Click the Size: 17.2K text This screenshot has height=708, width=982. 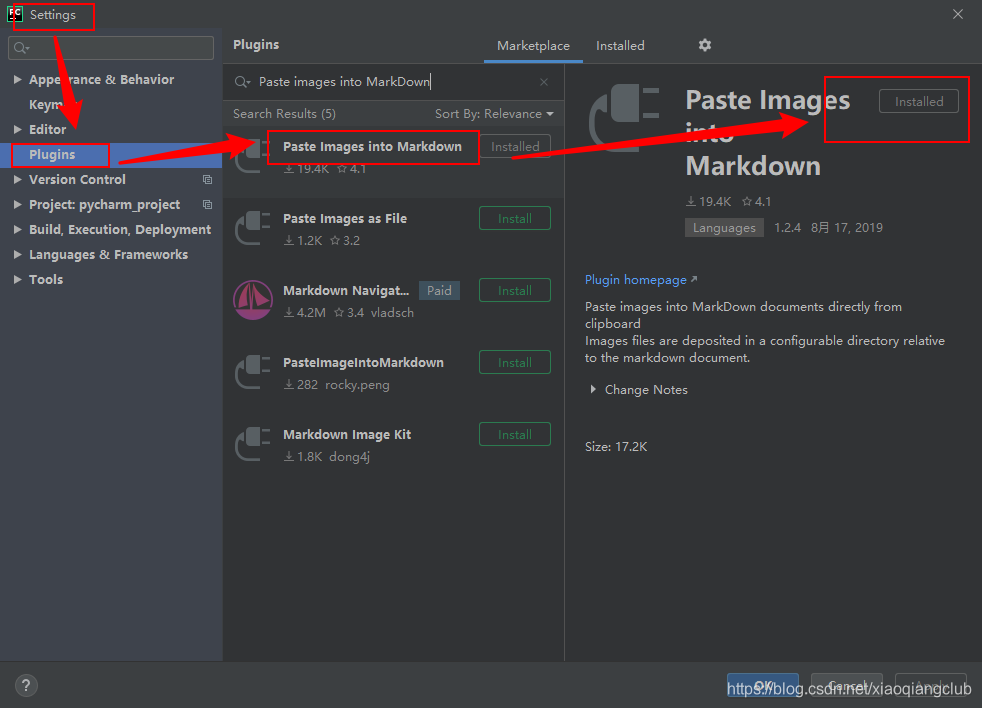click(616, 447)
